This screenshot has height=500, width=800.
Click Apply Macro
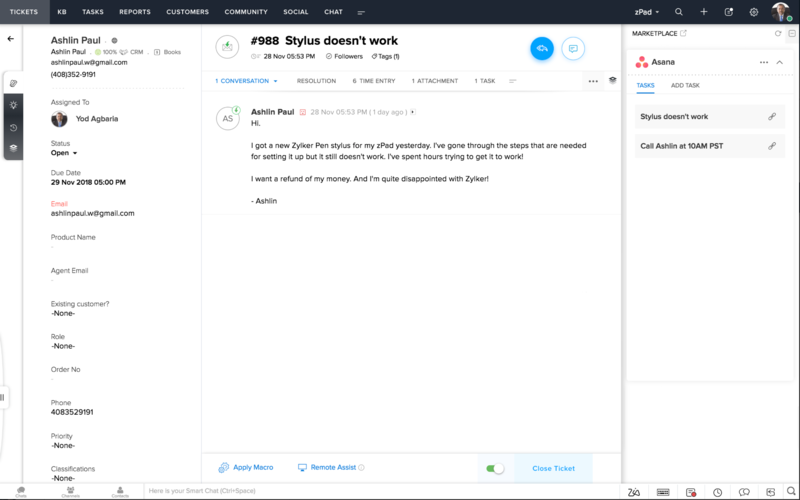pos(246,467)
